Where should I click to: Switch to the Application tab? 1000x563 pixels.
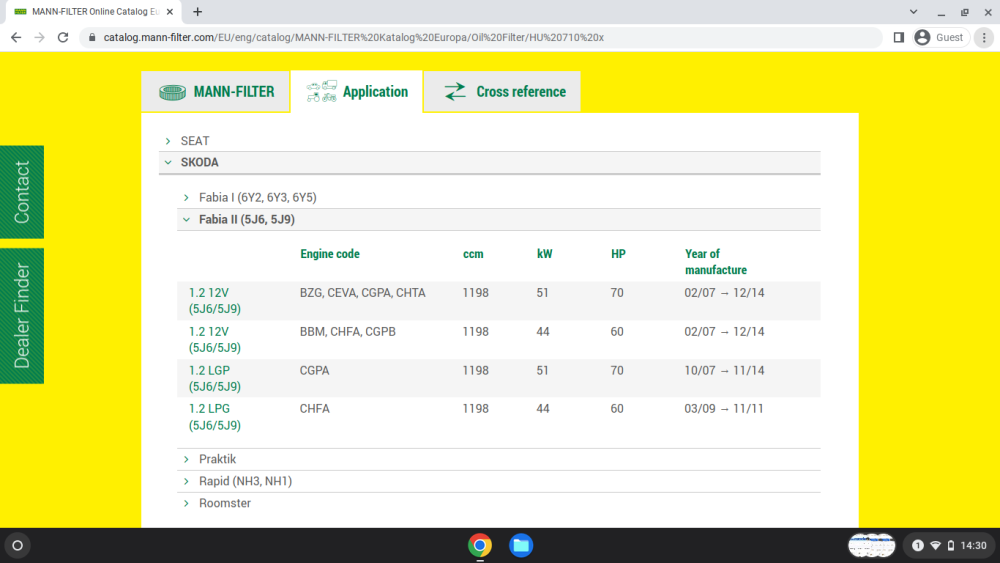coord(357,92)
